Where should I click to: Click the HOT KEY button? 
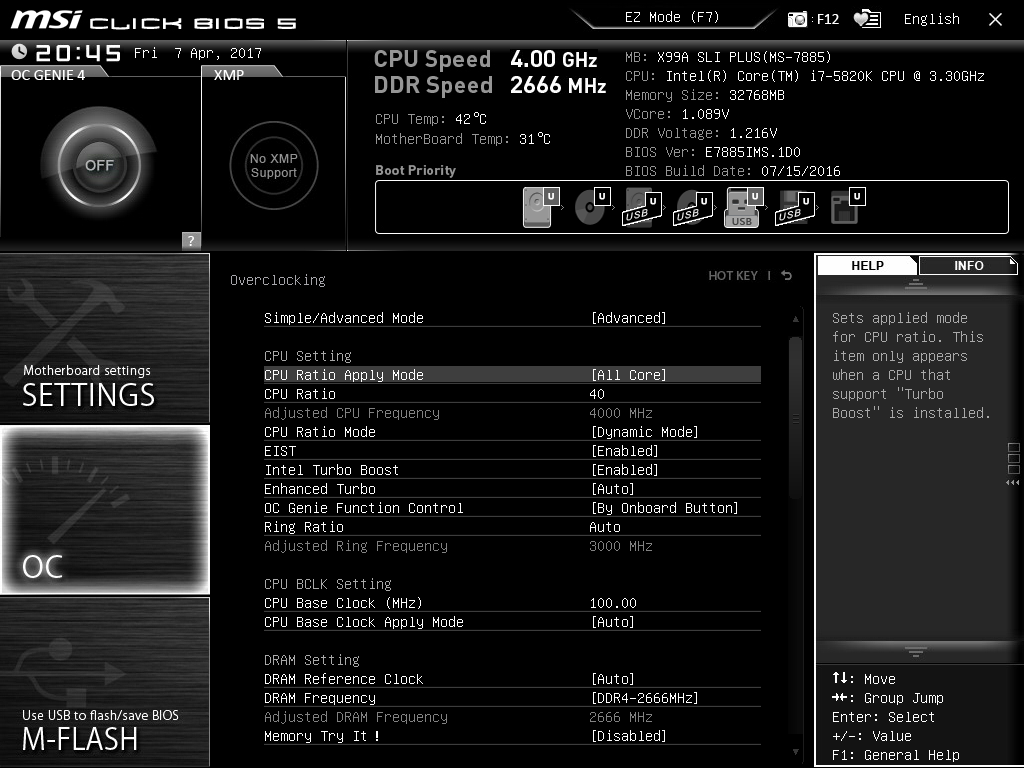733,276
